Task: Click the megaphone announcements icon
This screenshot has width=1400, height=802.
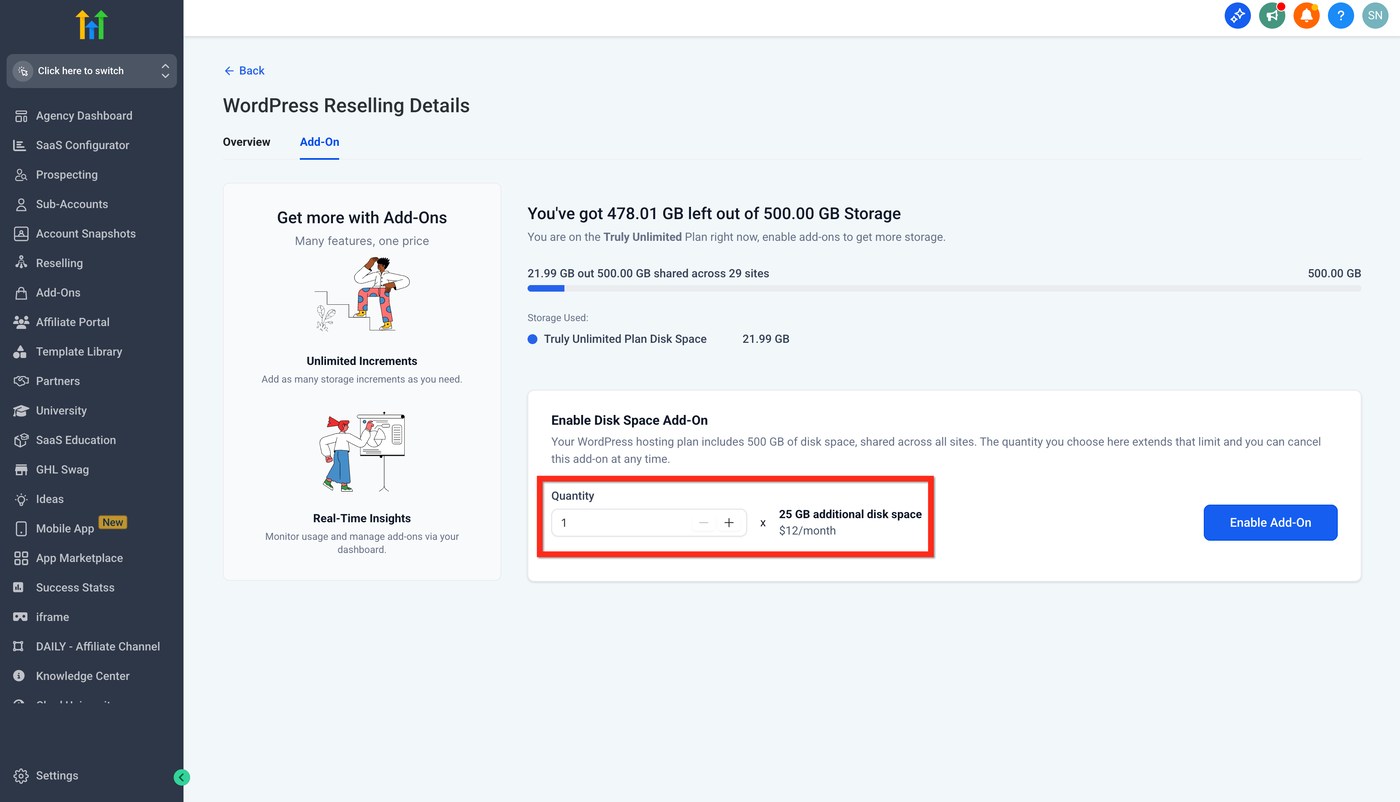Action: pyautogui.click(x=1271, y=16)
